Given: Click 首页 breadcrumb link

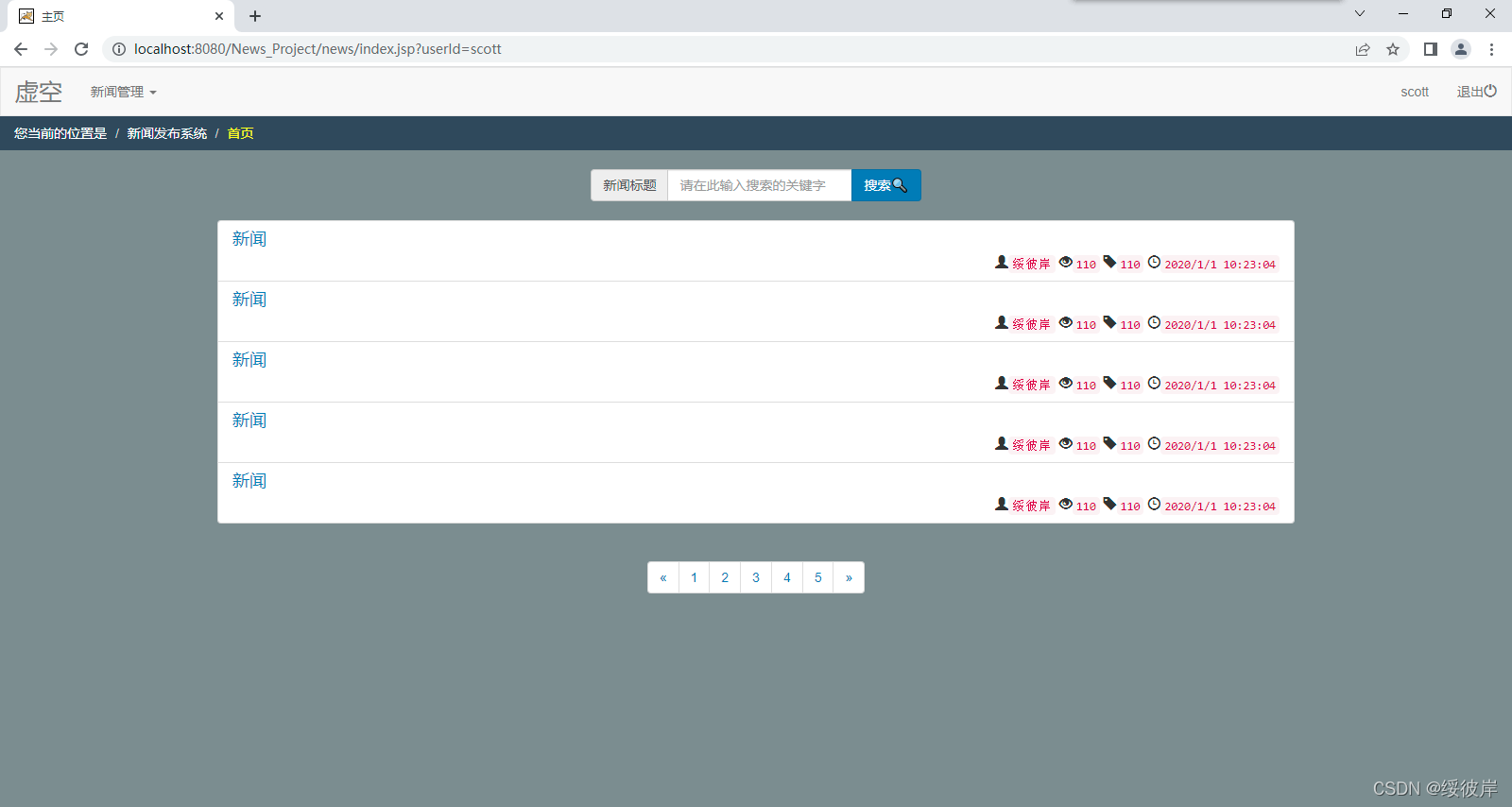Looking at the screenshot, I should (x=240, y=133).
